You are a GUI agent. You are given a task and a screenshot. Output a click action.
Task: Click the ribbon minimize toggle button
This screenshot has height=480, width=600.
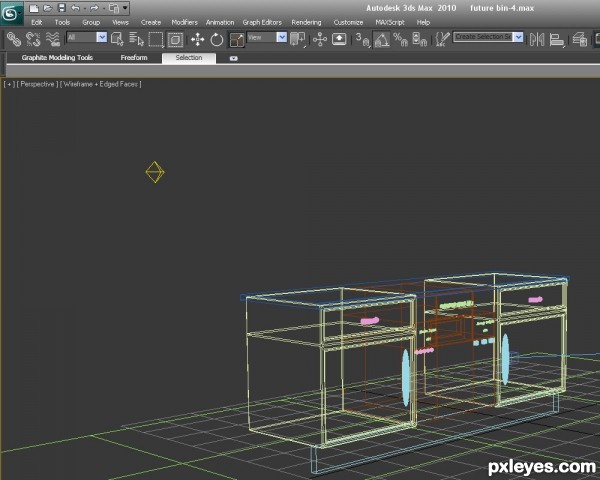(233, 58)
